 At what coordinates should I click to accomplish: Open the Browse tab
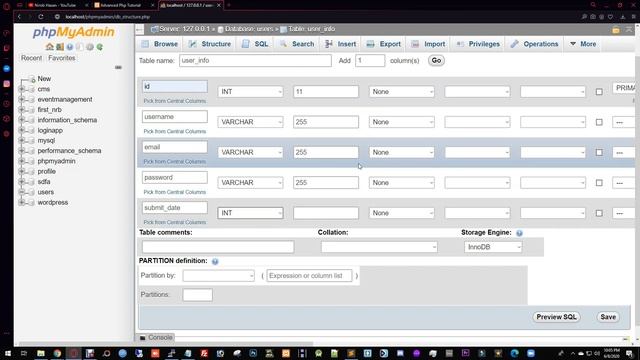(x=160, y=44)
